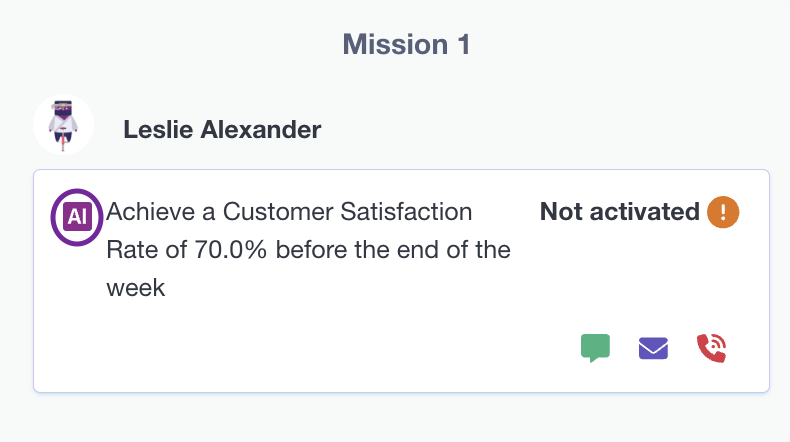Click the Not activated status label

tap(620, 212)
